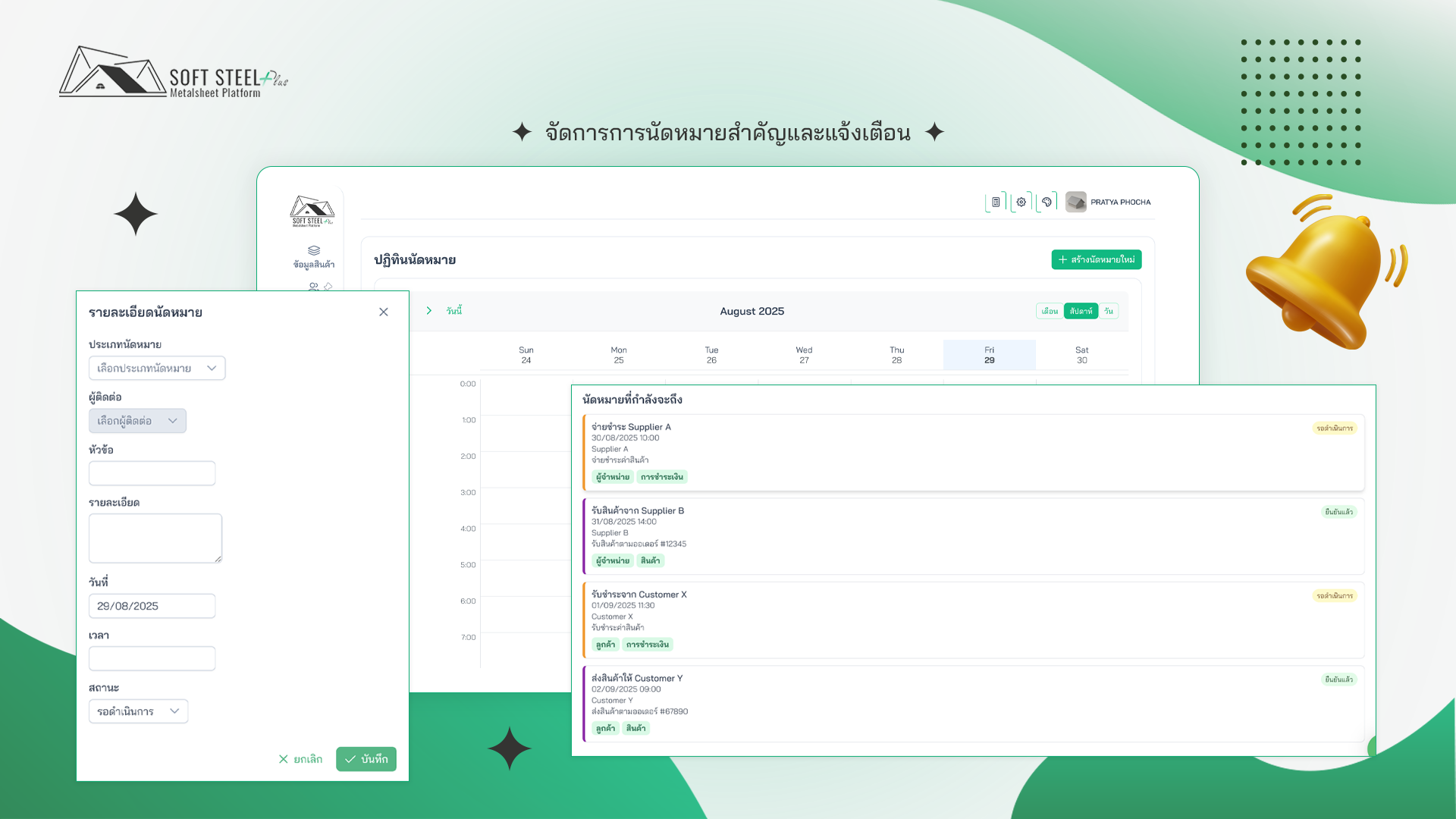
Task: Switch calendar to วัน view
Action: (1109, 311)
